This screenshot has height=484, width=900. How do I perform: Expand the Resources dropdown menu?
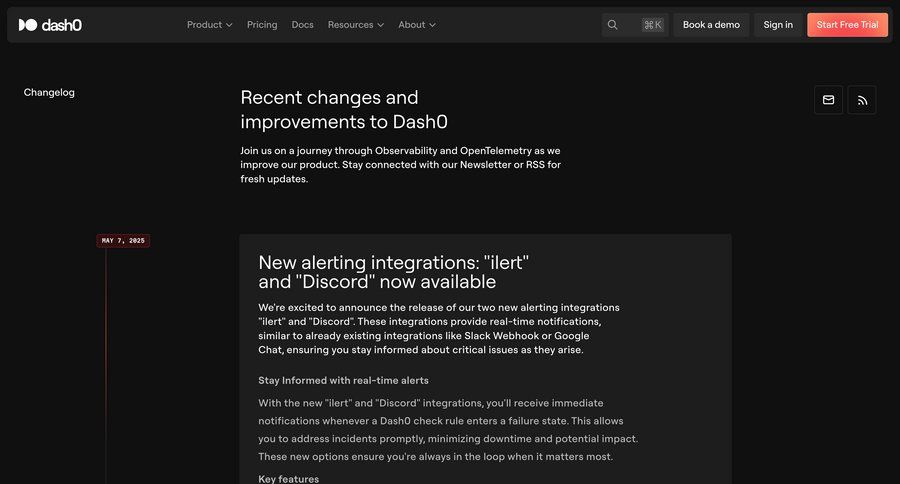(x=356, y=25)
